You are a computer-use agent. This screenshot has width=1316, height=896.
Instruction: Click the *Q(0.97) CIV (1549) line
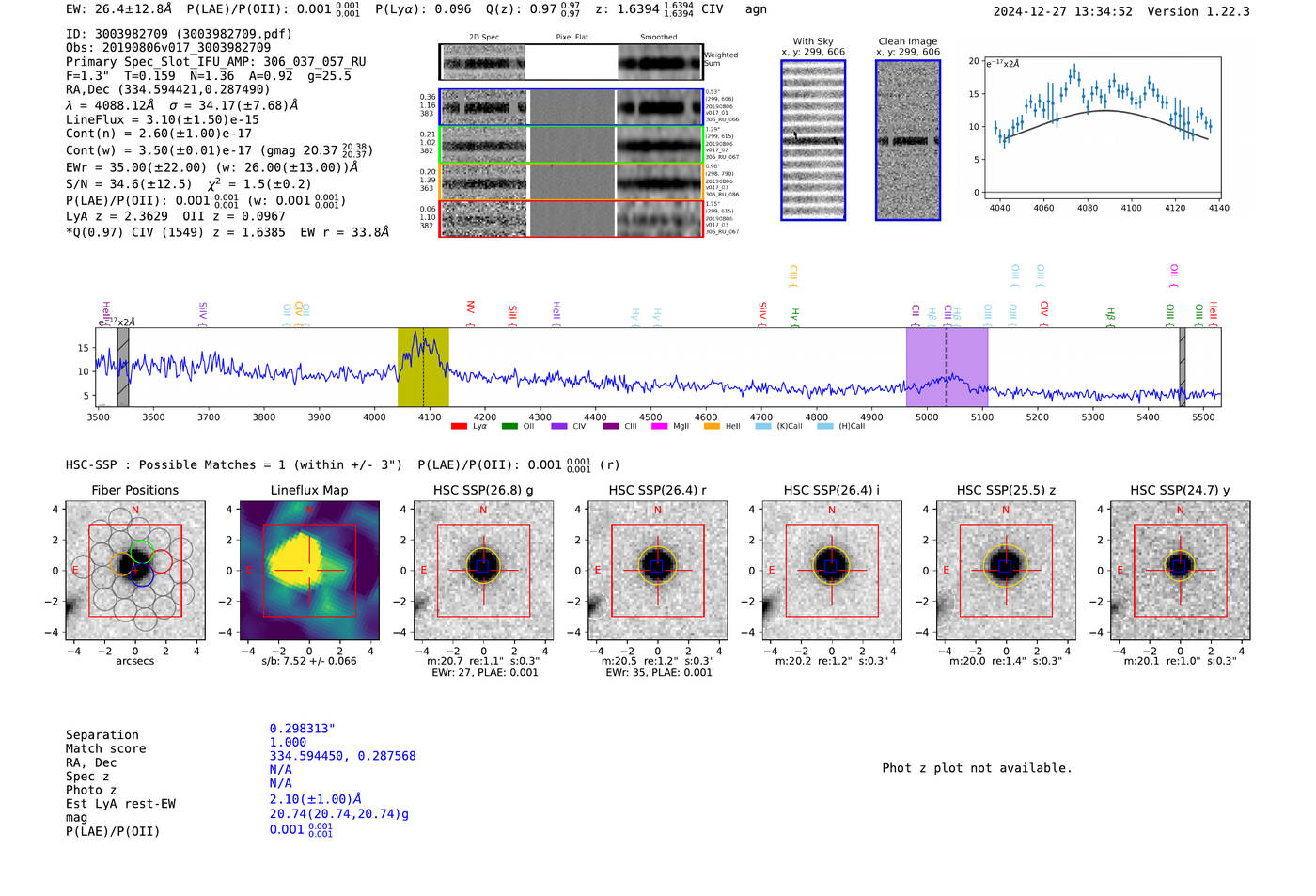[x=227, y=232]
